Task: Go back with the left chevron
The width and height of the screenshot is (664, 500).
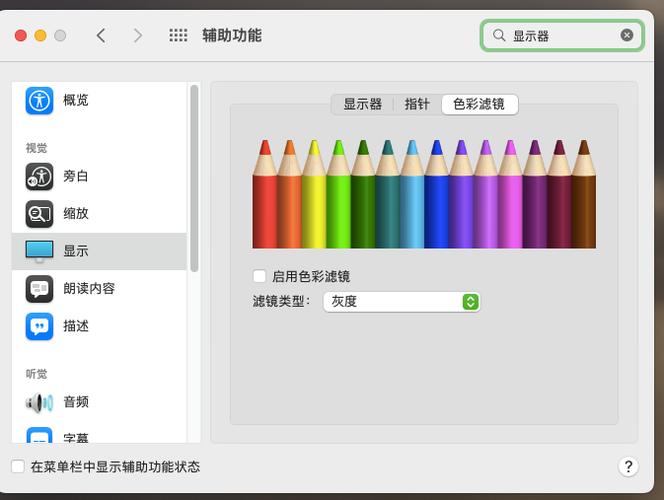Action: click(x=101, y=36)
